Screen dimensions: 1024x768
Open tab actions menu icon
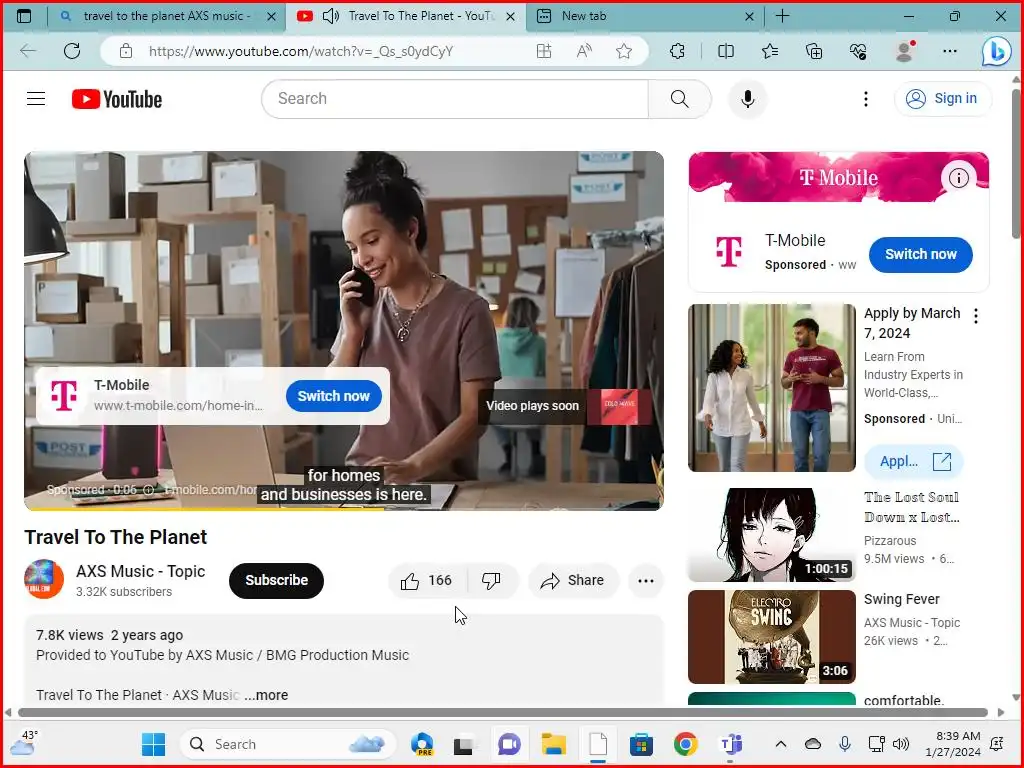(x=24, y=16)
